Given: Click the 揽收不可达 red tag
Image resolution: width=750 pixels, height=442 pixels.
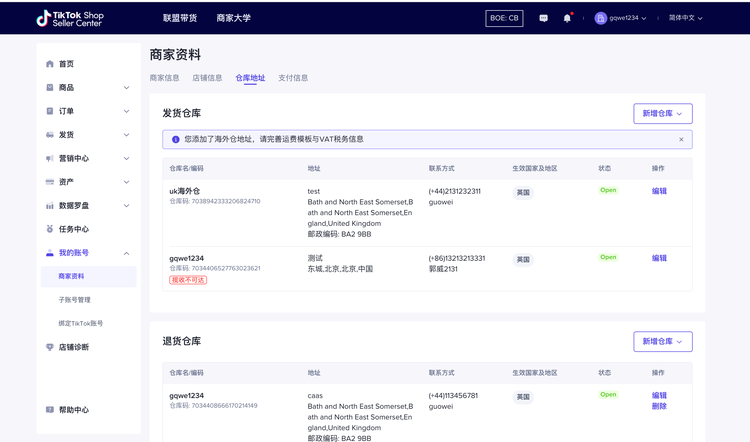Looking at the screenshot, I should tap(188, 280).
